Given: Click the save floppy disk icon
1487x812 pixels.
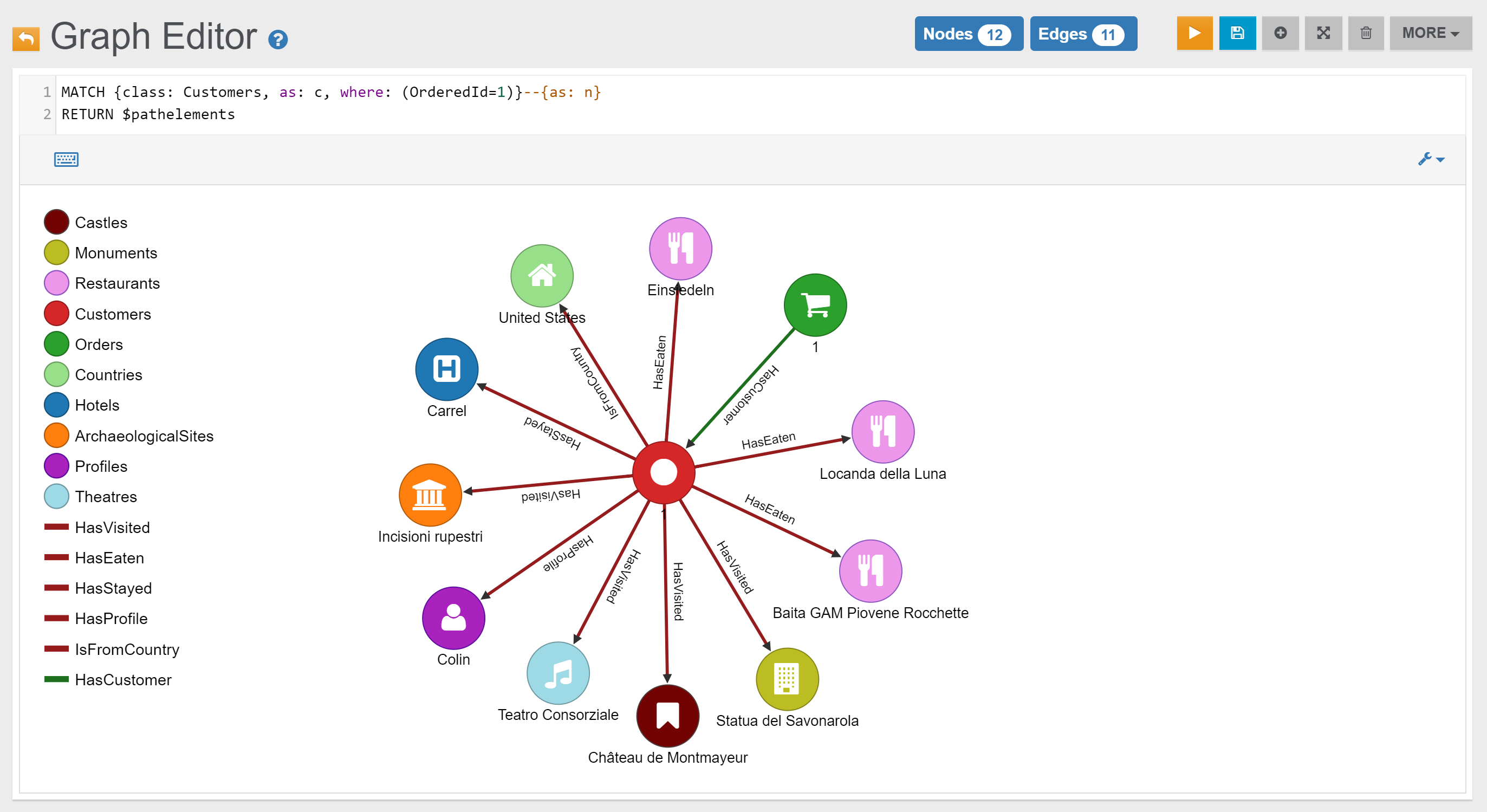Looking at the screenshot, I should tap(1237, 34).
